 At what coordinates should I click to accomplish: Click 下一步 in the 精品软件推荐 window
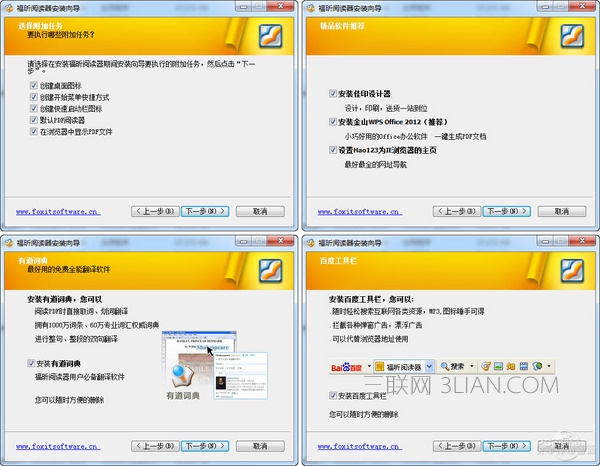[x=507, y=211]
